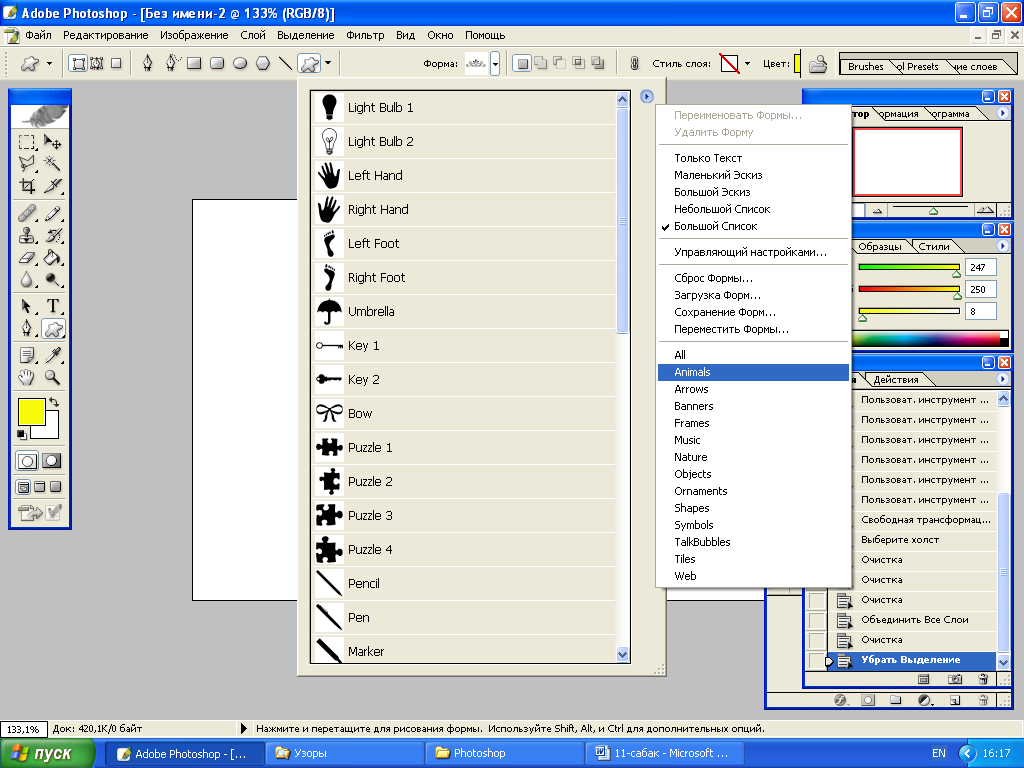This screenshot has width=1024, height=768.
Task: Click the shape list scrollbar down arrow
Action: [x=622, y=654]
